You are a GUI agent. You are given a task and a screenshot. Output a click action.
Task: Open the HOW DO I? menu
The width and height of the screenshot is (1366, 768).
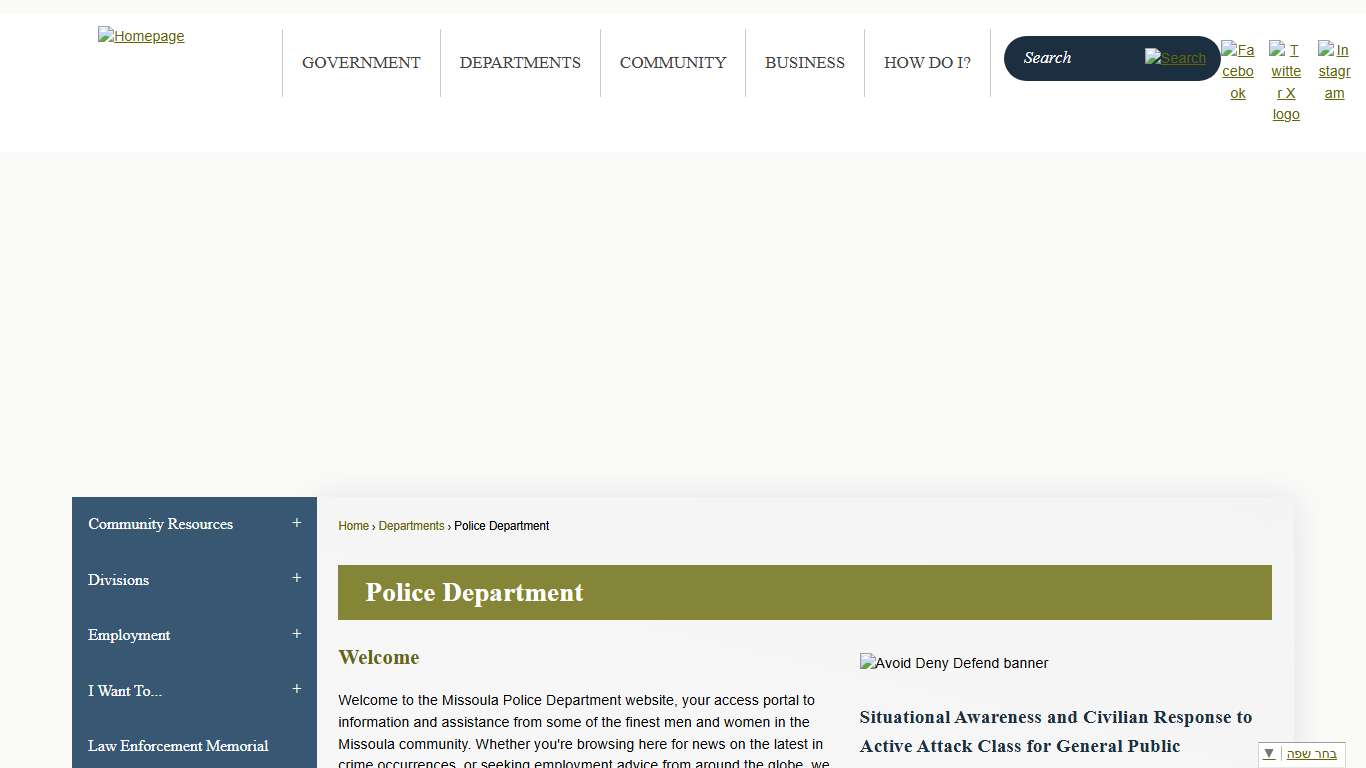click(x=927, y=62)
